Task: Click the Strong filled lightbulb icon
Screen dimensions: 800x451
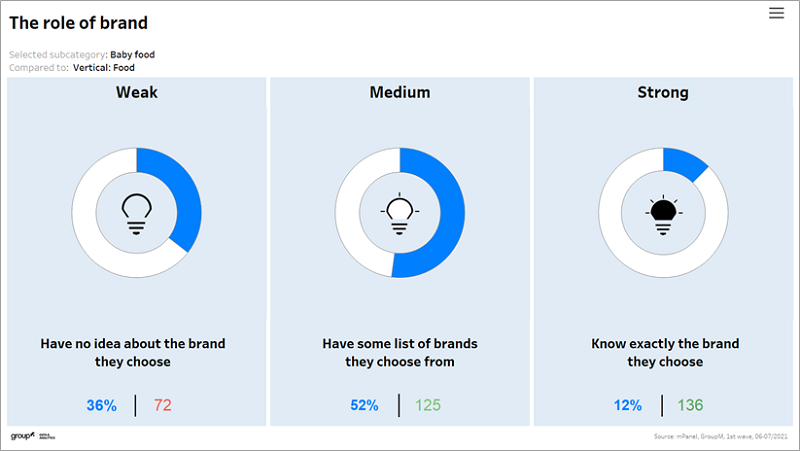Action: click(x=663, y=212)
